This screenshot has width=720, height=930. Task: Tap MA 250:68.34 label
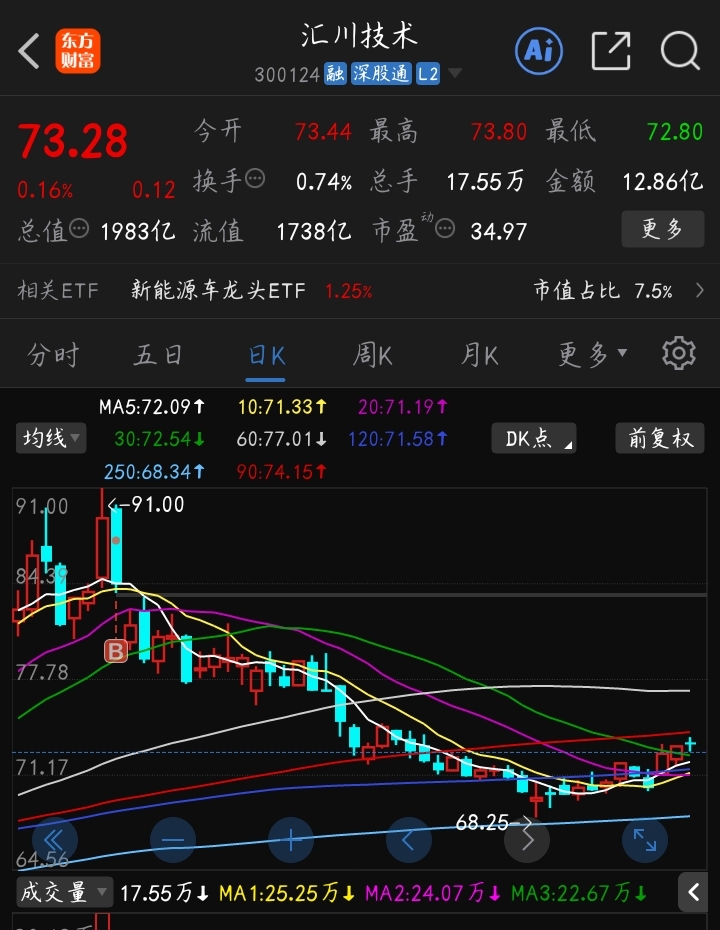[x=154, y=472]
